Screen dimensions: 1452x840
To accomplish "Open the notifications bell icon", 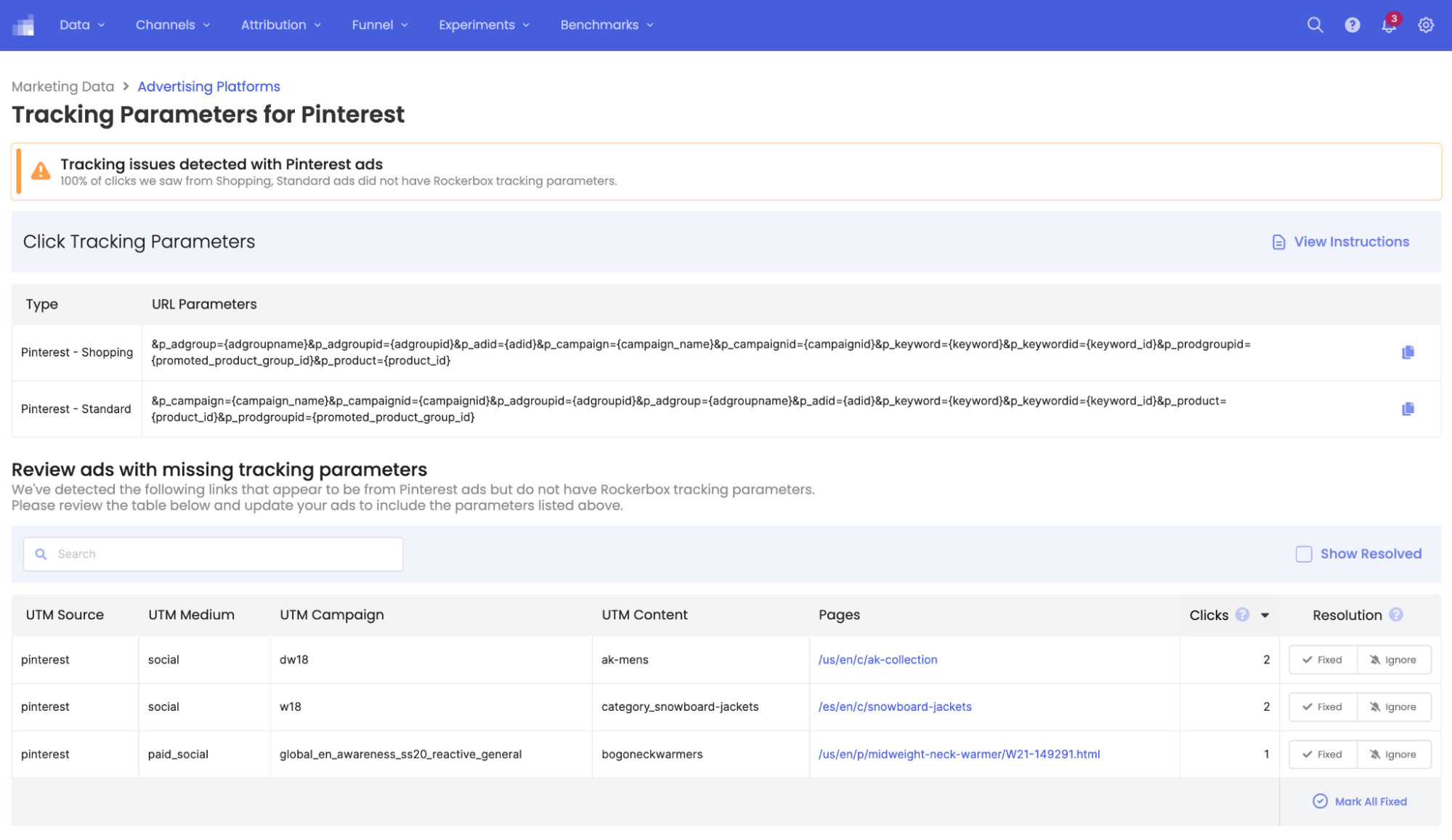I will (1389, 25).
